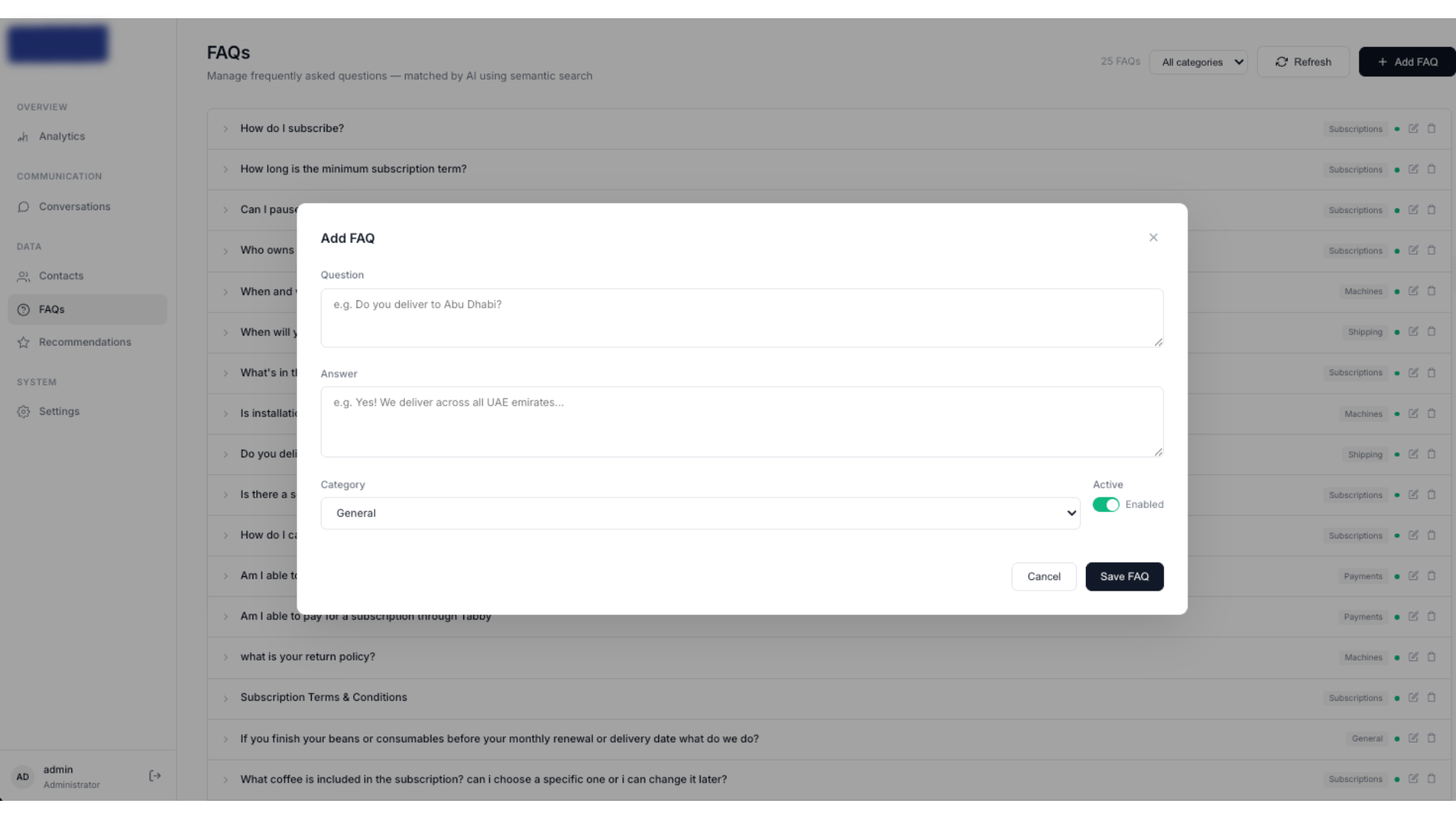Click the Answer text area
The height and width of the screenshot is (819, 1456).
(x=742, y=422)
